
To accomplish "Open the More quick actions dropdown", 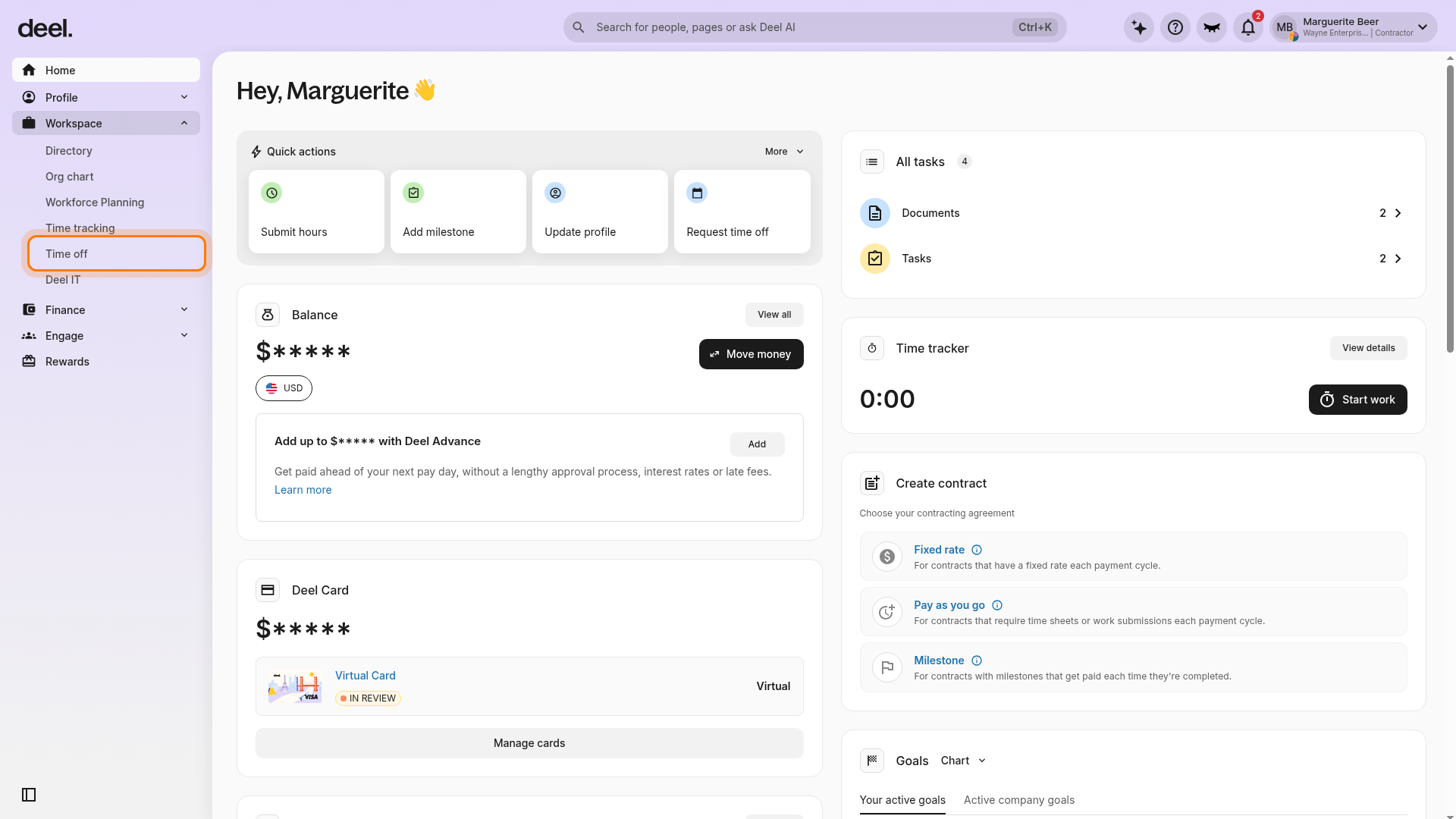I will [784, 152].
